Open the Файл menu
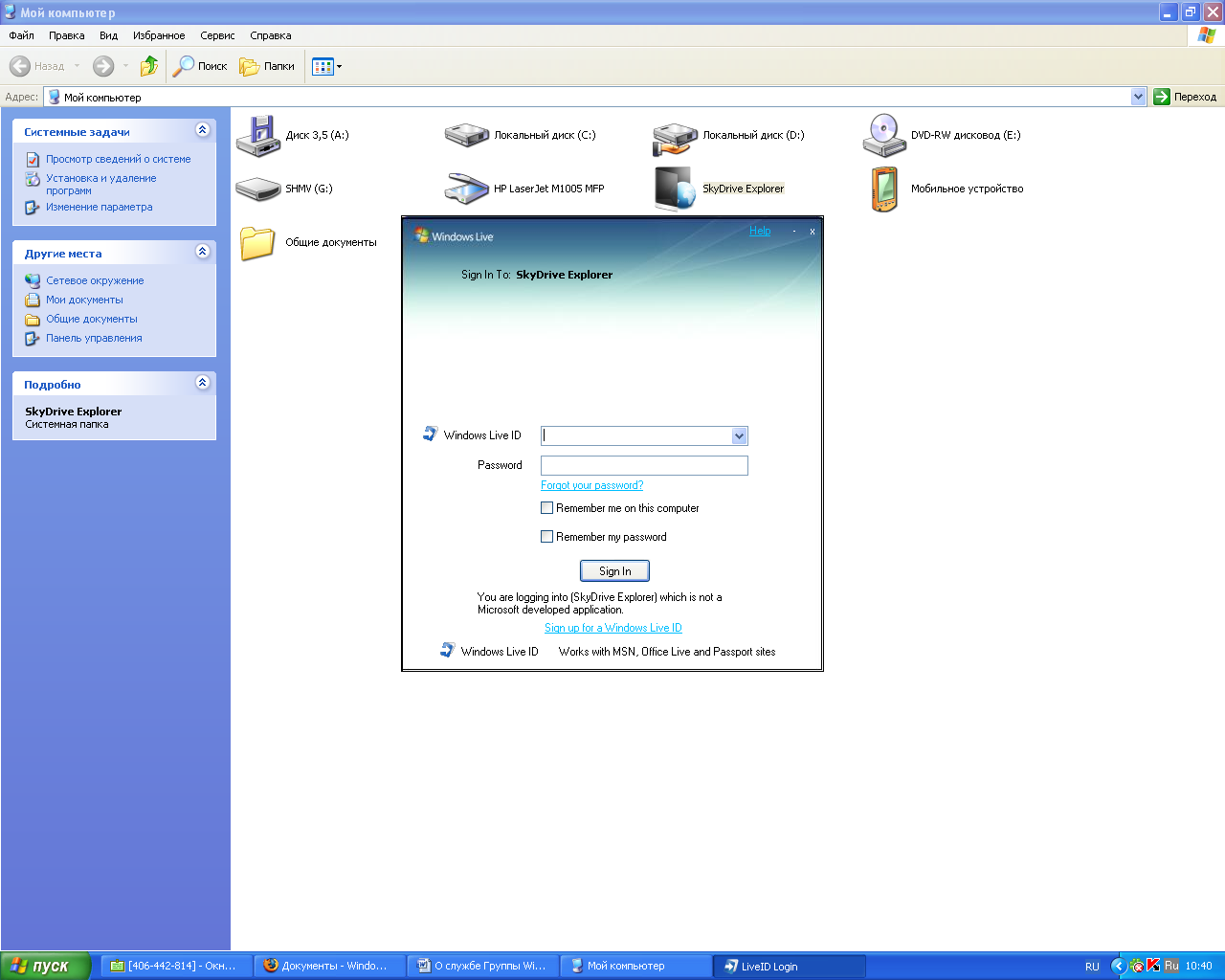Viewport: 1225px width, 980px height. [x=21, y=35]
